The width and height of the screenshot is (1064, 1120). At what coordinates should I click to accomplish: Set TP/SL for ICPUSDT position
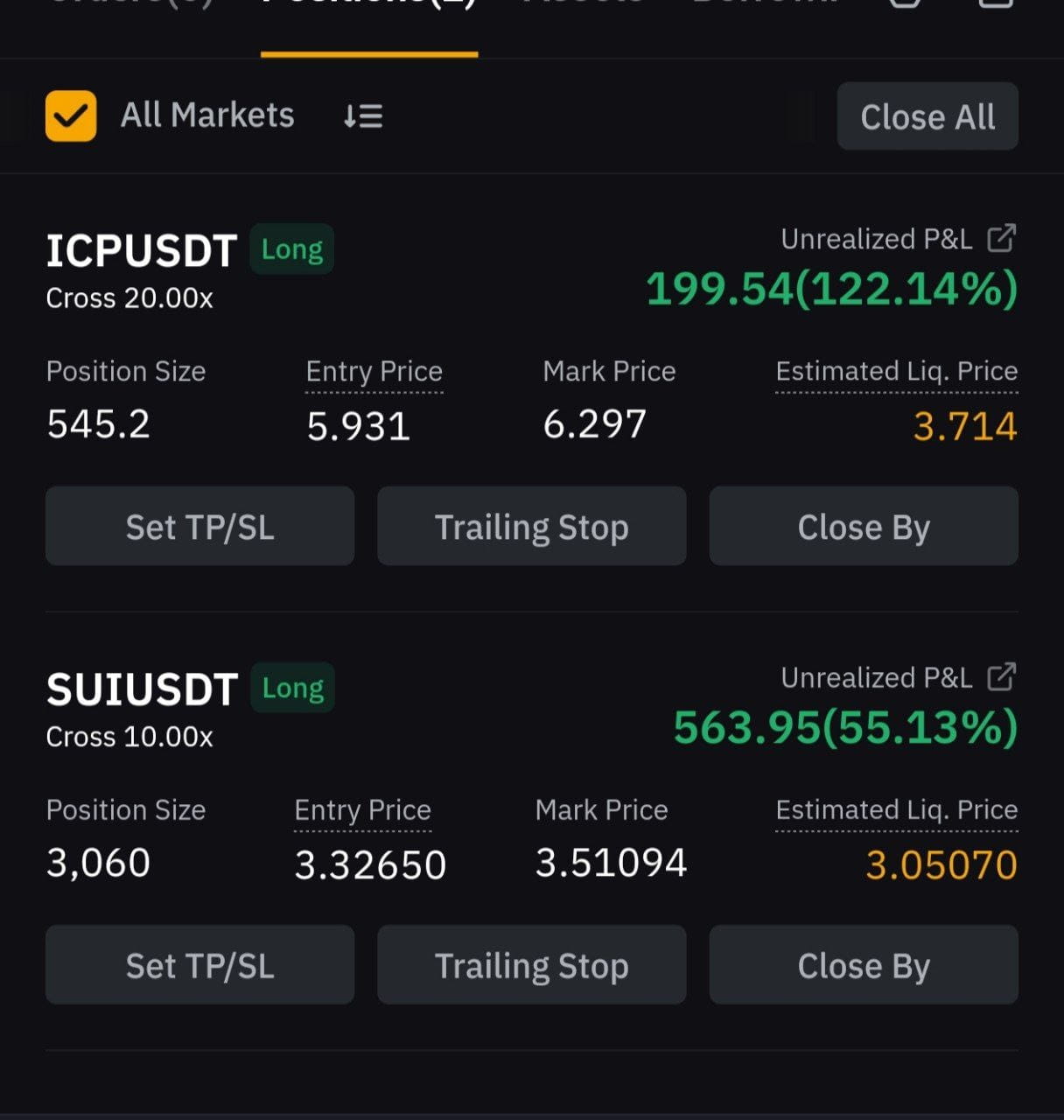point(199,526)
